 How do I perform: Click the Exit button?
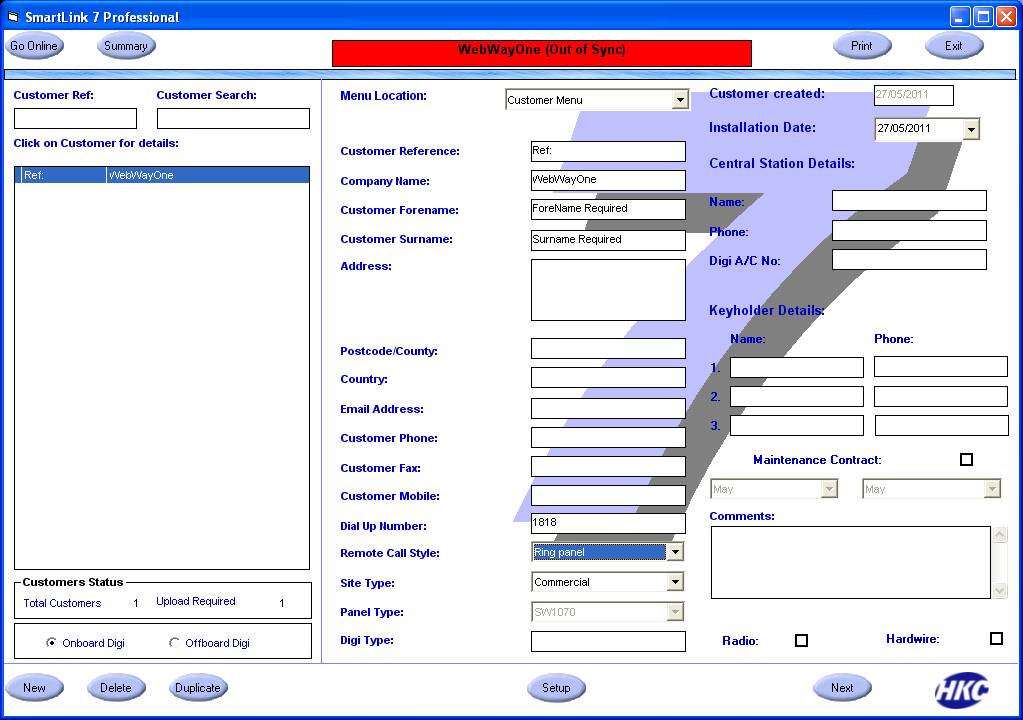[x=953, y=46]
